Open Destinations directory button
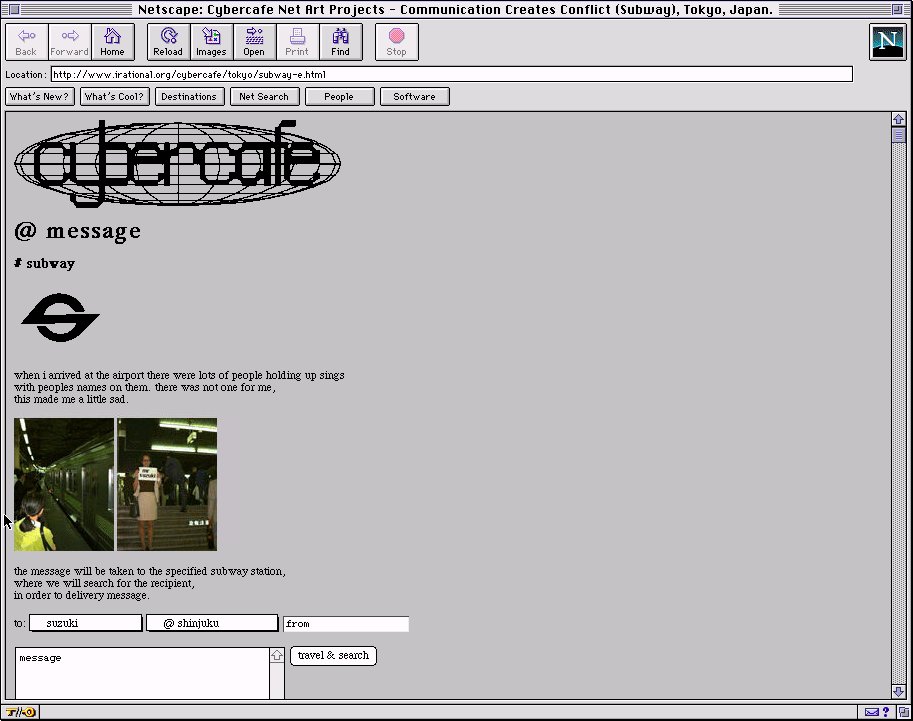The height and width of the screenshot is (721, 913). [190, 97]
